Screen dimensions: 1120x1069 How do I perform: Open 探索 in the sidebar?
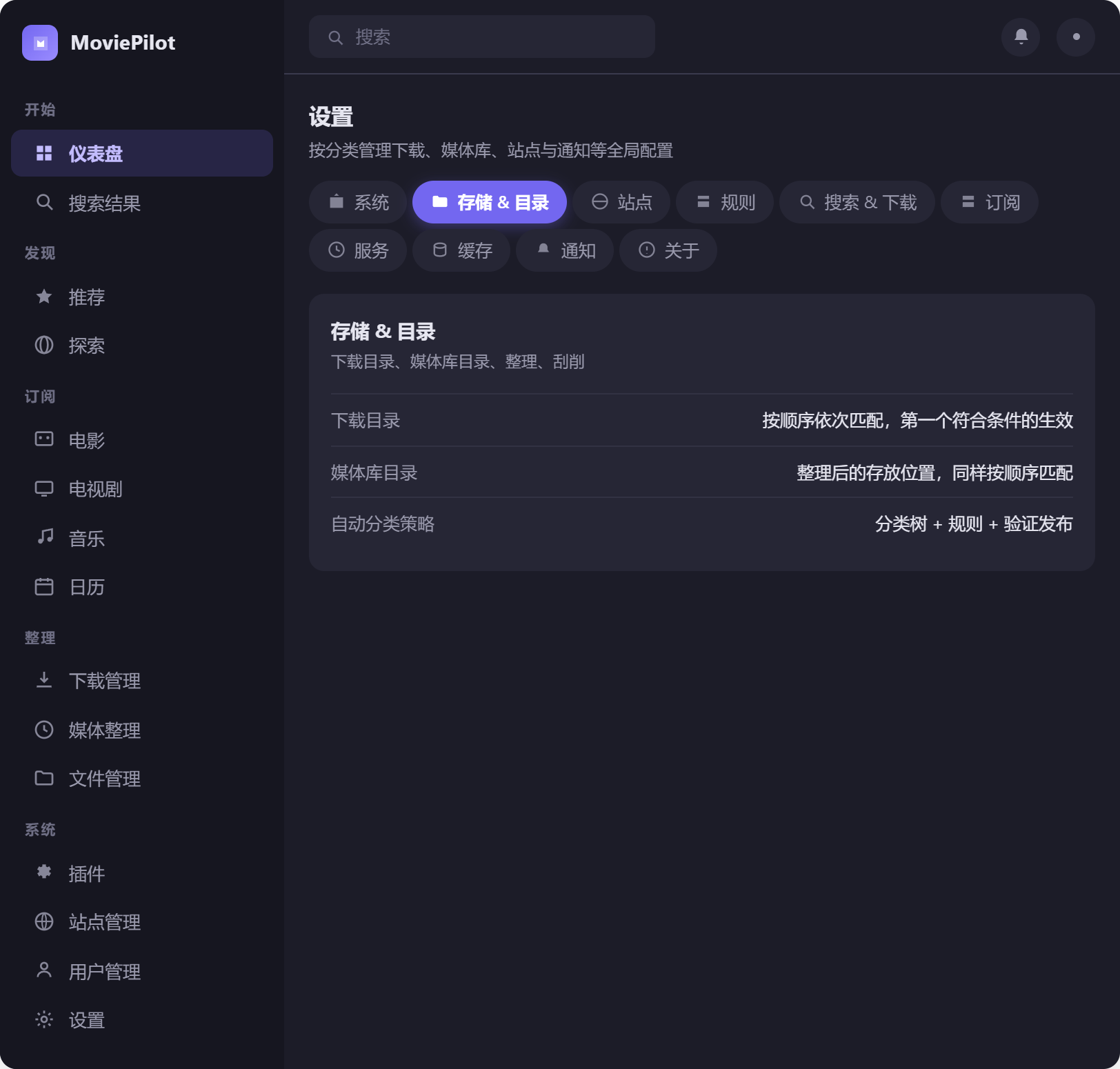[x=142, y=345]
